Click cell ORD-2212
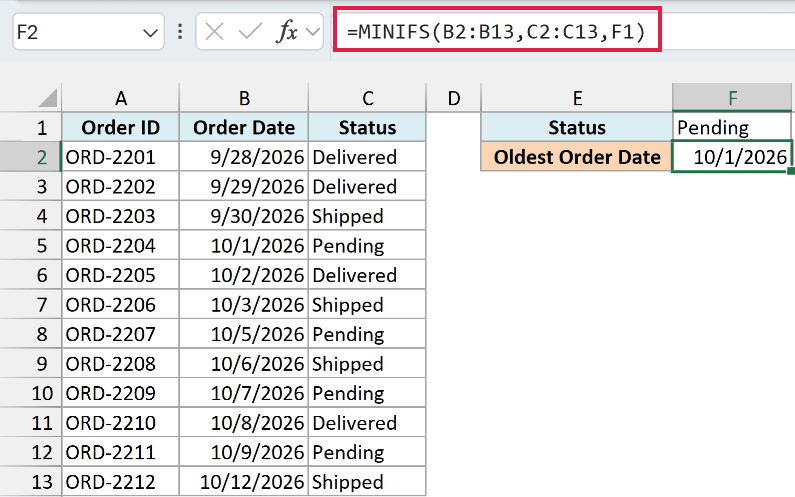The height and width of the screenshot is (497, 795). 120,481
